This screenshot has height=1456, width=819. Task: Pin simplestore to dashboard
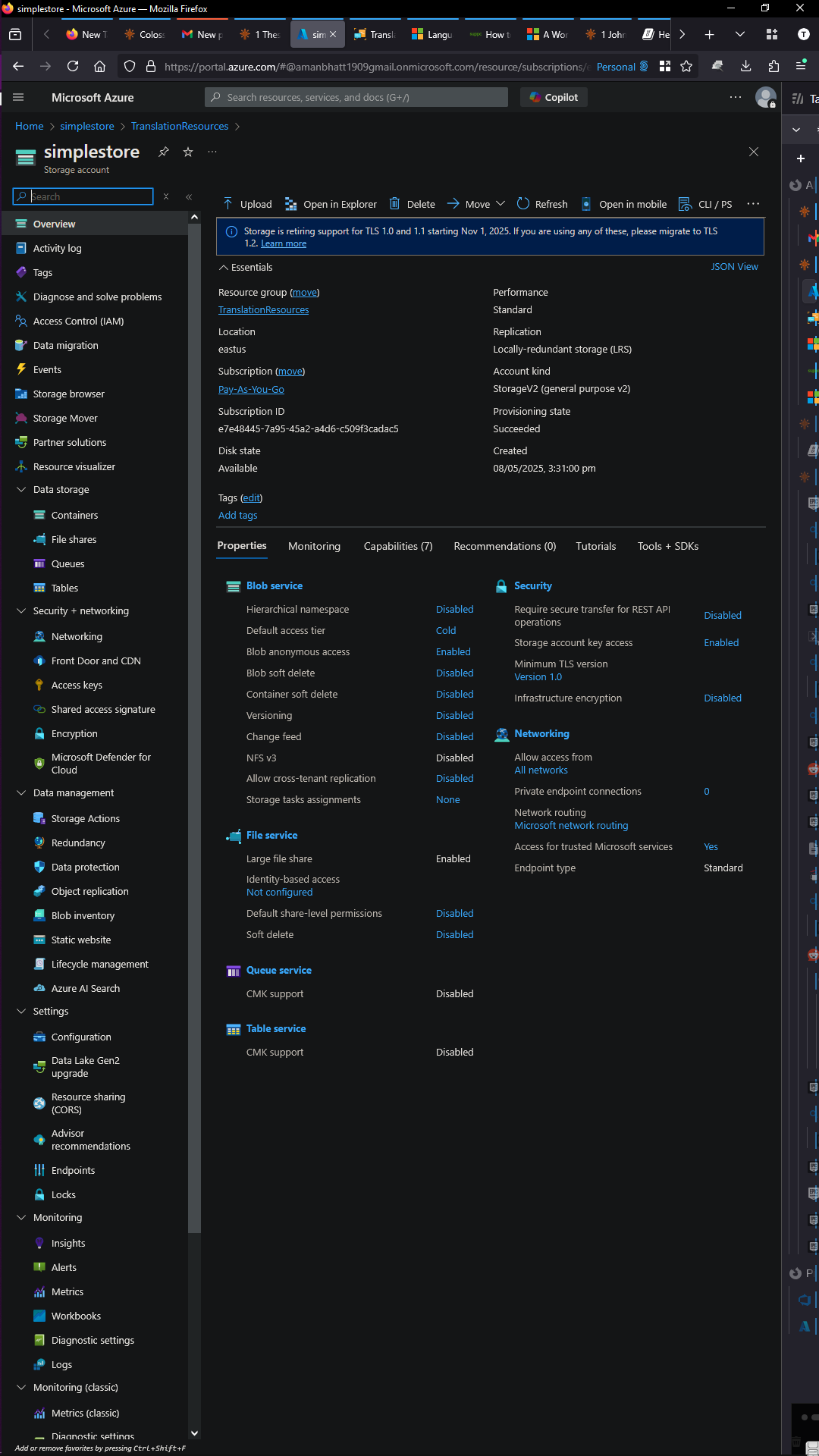click(164, 152)
